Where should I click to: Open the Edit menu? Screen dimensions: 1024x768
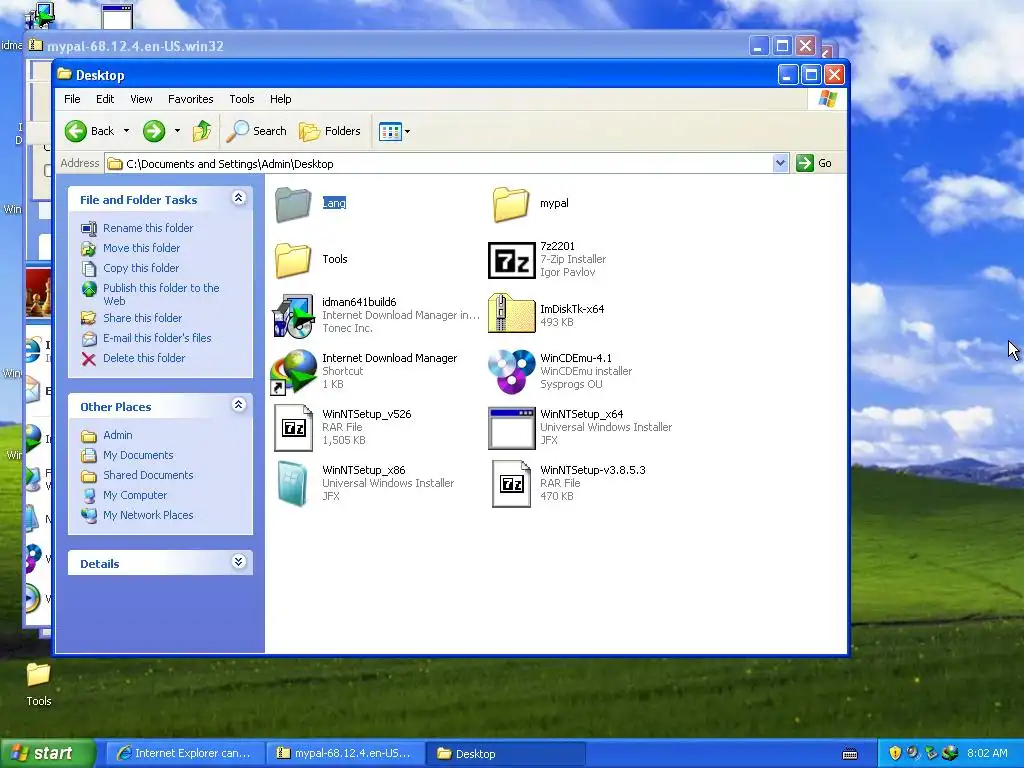105,99
